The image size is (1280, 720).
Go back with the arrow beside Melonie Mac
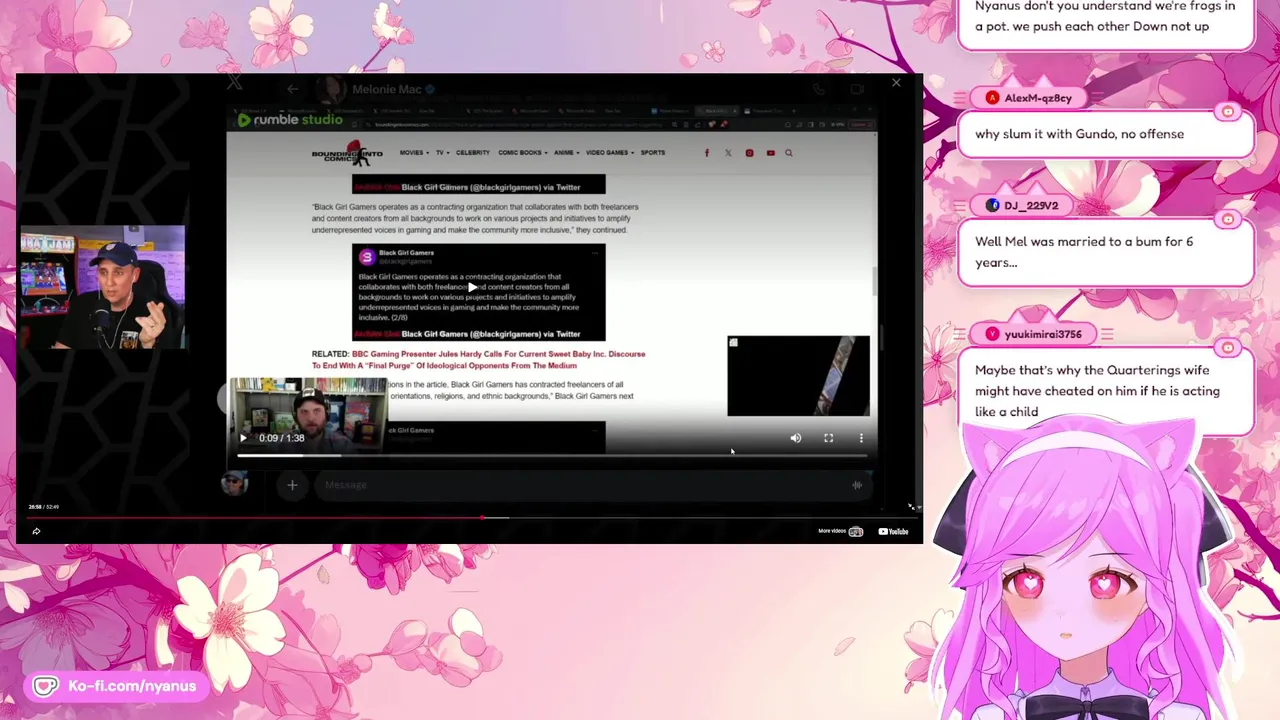coord(292,89)
